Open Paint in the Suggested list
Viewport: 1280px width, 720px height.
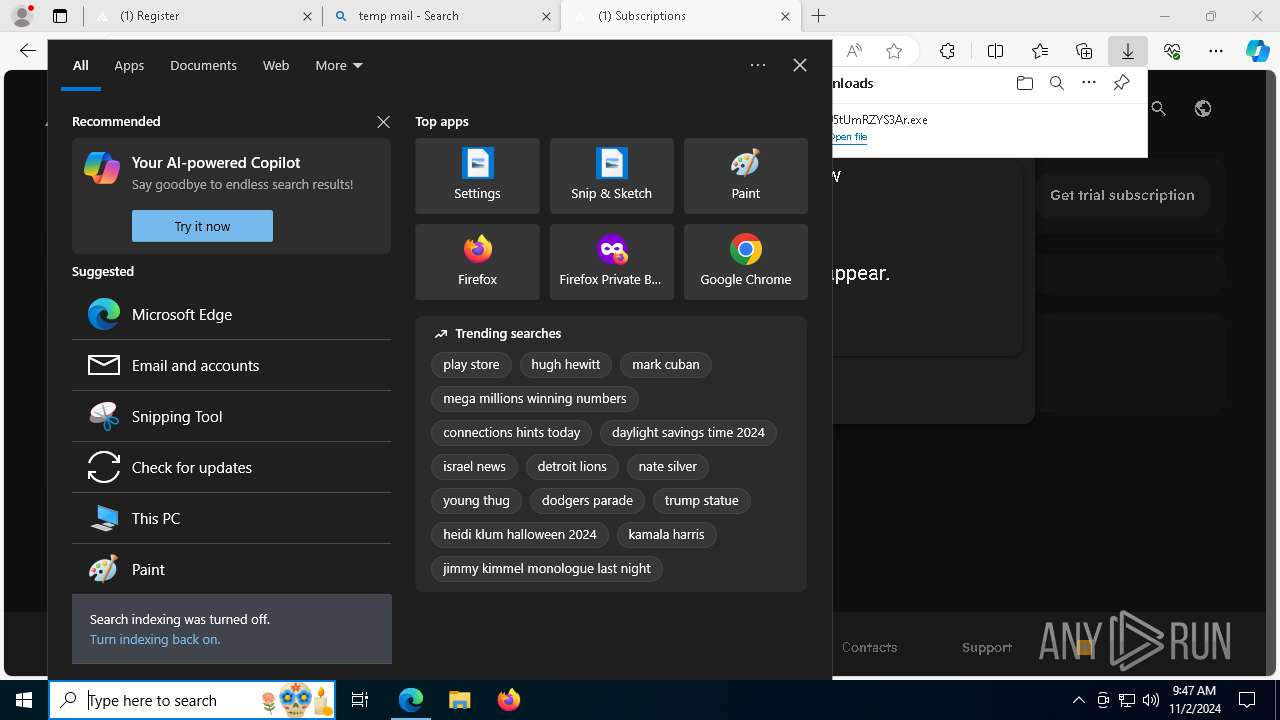point(231,569)
